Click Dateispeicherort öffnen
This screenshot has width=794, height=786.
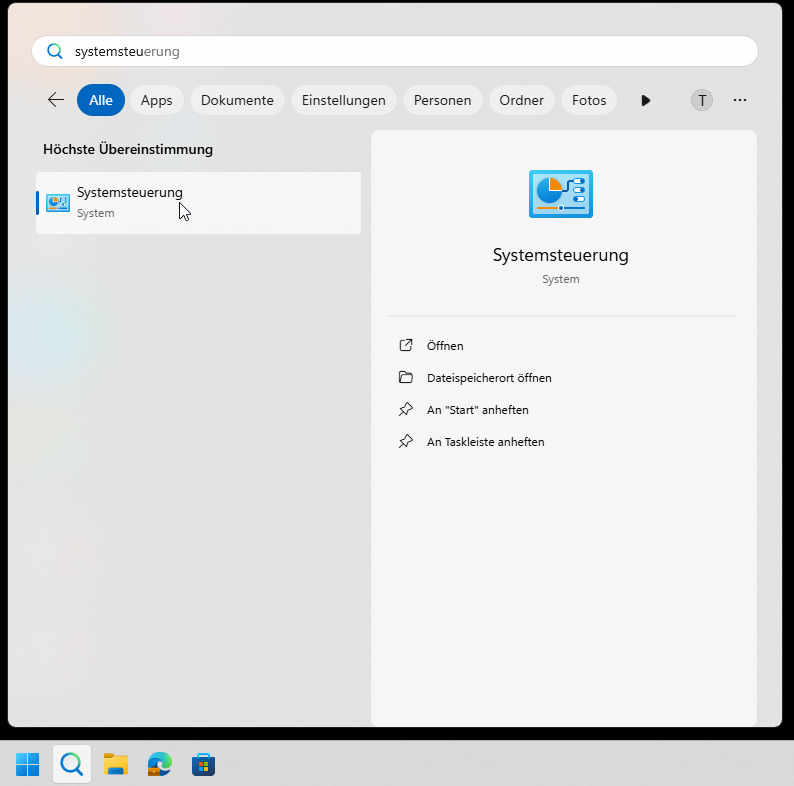(x=489, y=378)
